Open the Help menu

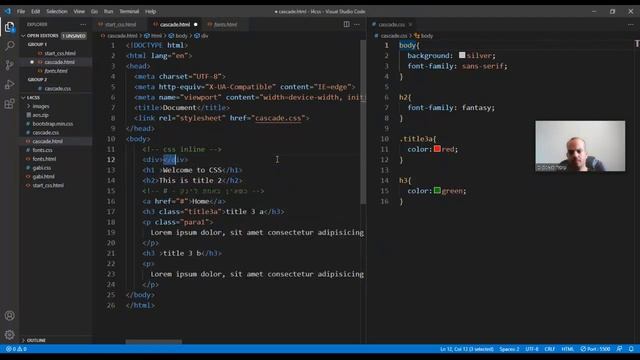pos(151,11)
